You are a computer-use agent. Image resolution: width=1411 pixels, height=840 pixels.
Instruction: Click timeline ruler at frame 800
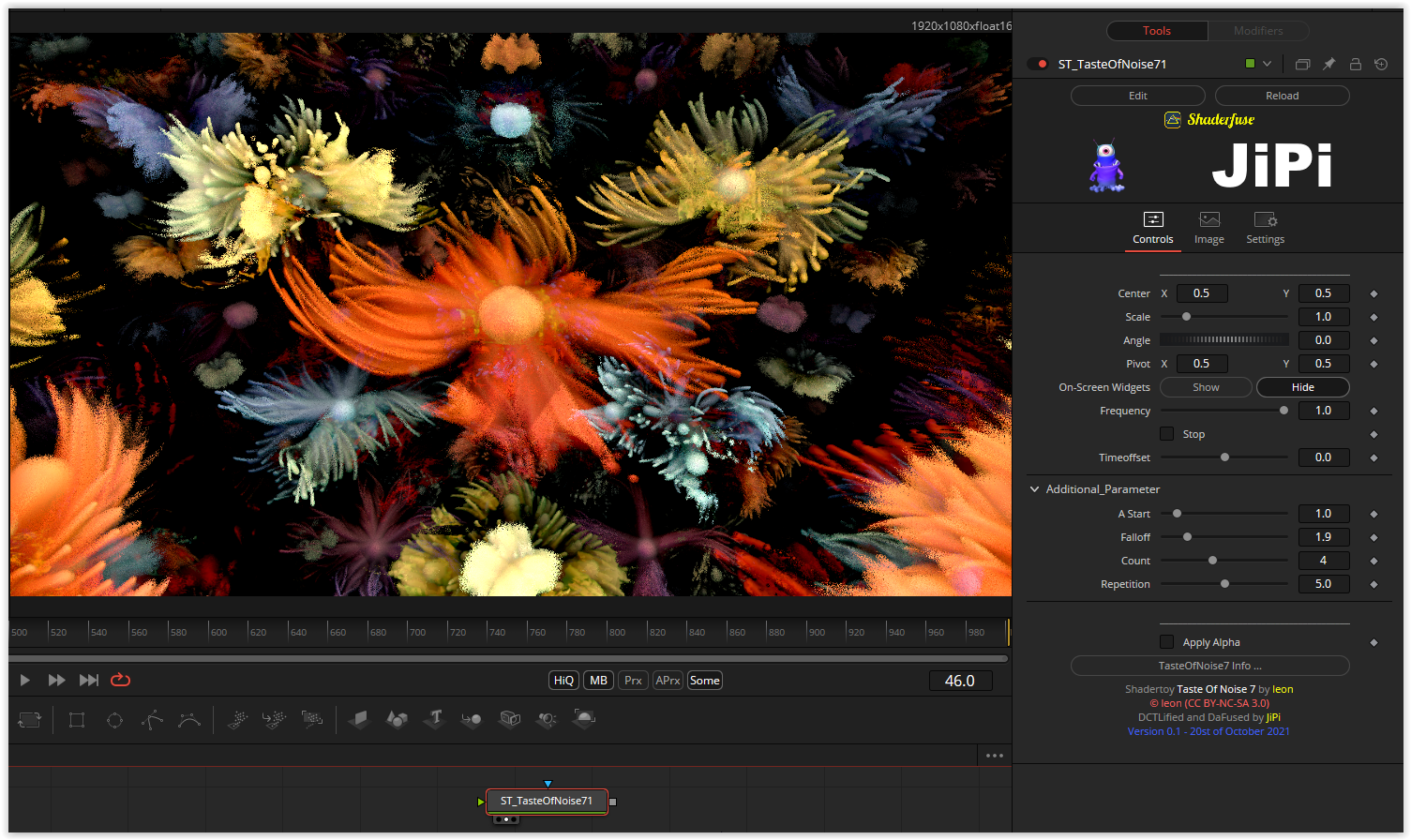[x=617, y=632]
